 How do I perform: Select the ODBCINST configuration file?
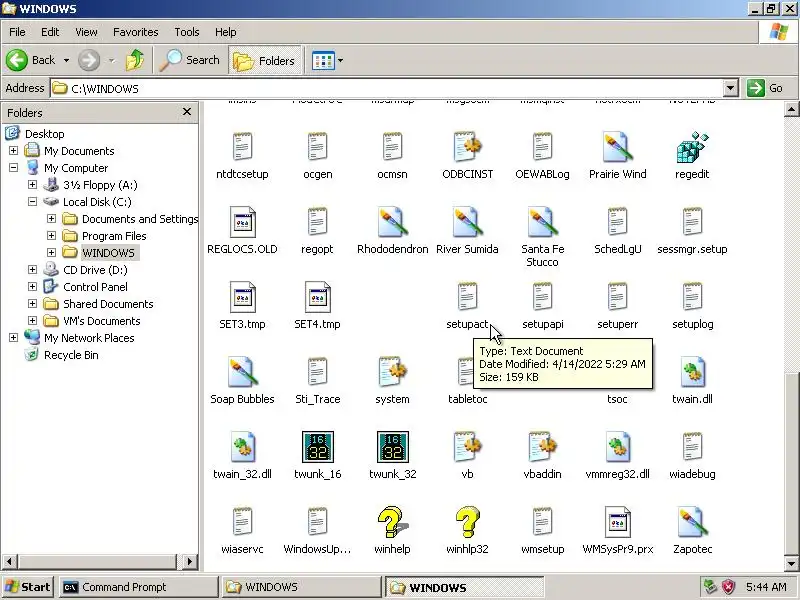point(467,147)
